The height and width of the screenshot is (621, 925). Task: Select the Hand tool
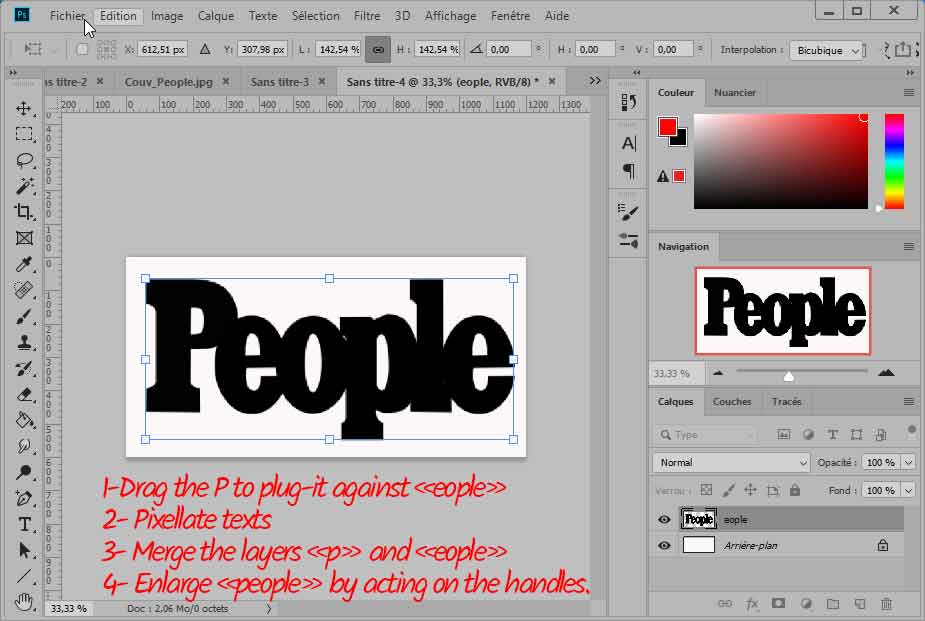pos(24,602)
